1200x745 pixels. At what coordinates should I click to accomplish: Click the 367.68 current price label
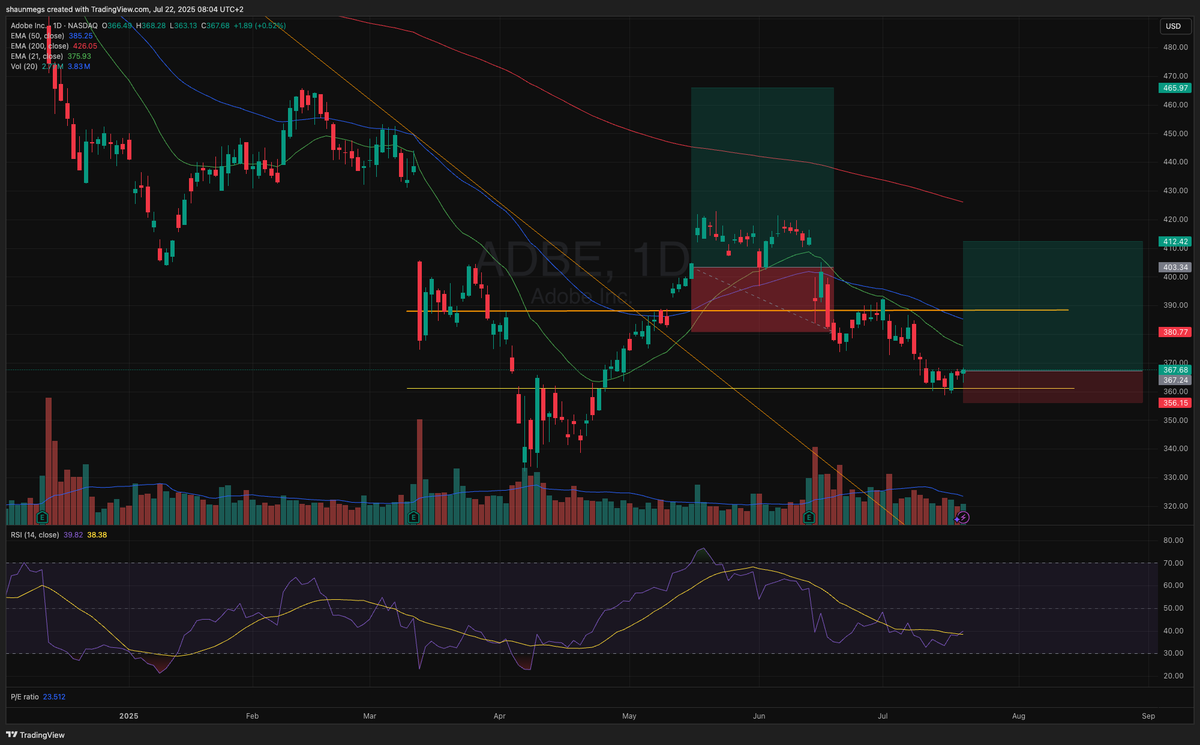[x=1174, y=370]
